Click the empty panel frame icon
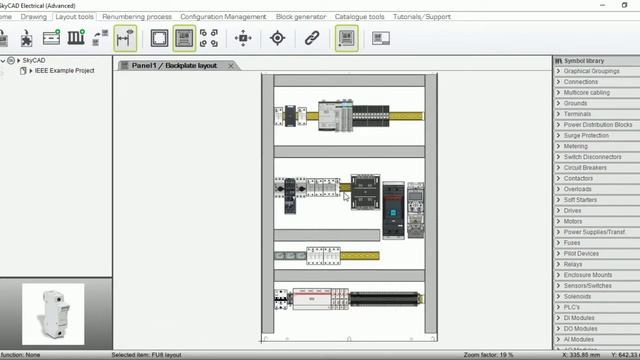The height and width of the screenshot is (360, 640). point(159,38)
